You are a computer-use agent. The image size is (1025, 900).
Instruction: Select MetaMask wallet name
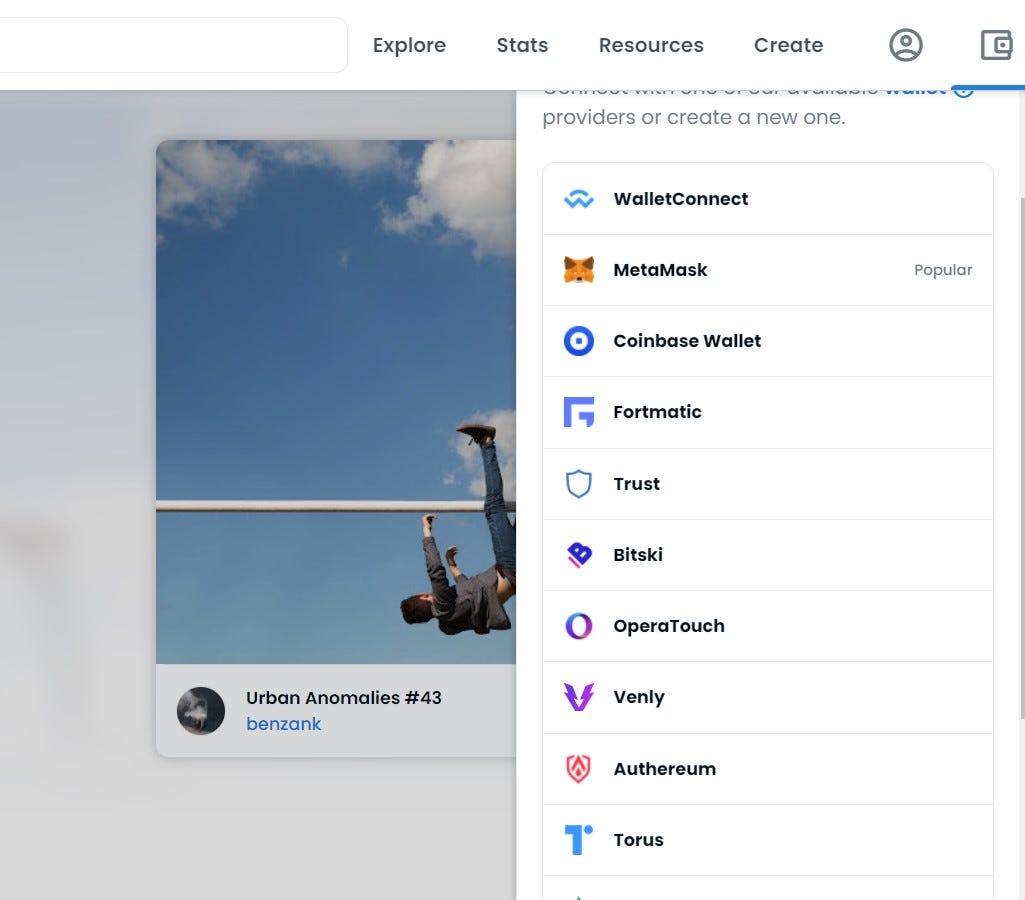[660, 270]
